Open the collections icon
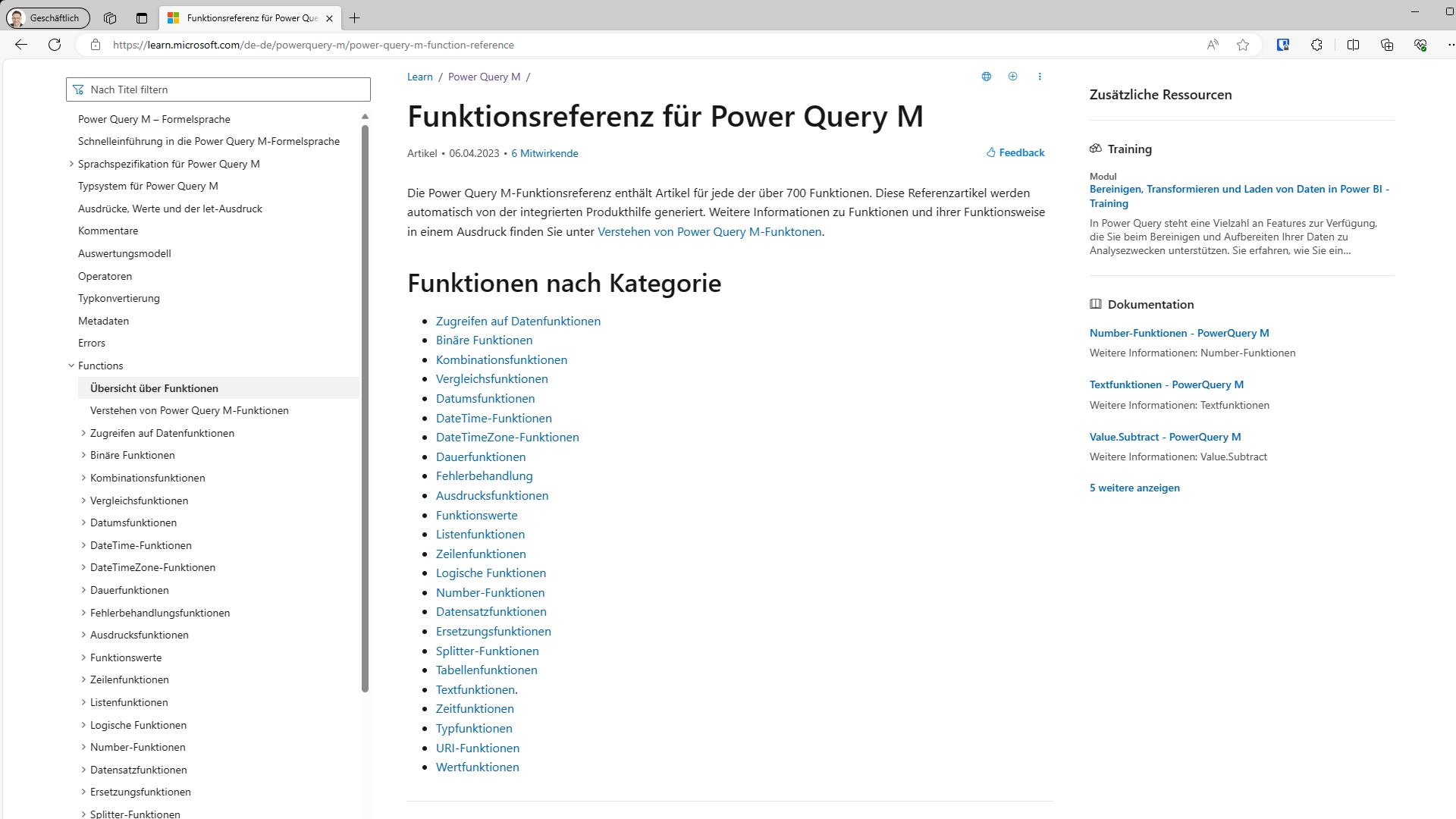The image size is (1456, 819). pos(1387,45)
